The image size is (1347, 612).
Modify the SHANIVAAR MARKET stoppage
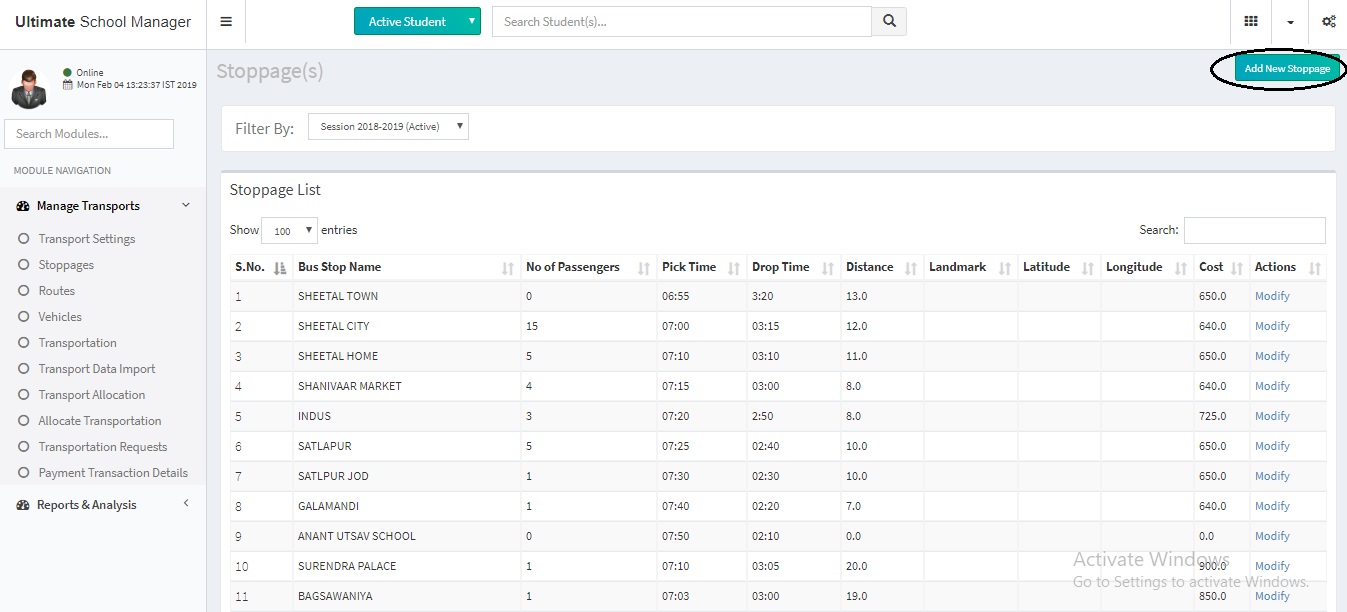[1272, 386]
